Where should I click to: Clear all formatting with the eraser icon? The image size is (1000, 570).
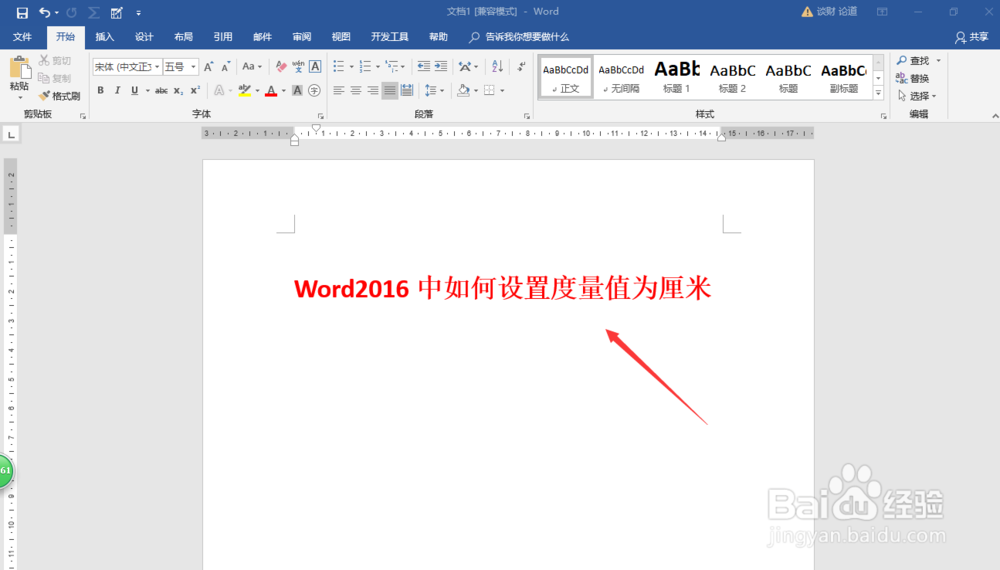[281, 66]
